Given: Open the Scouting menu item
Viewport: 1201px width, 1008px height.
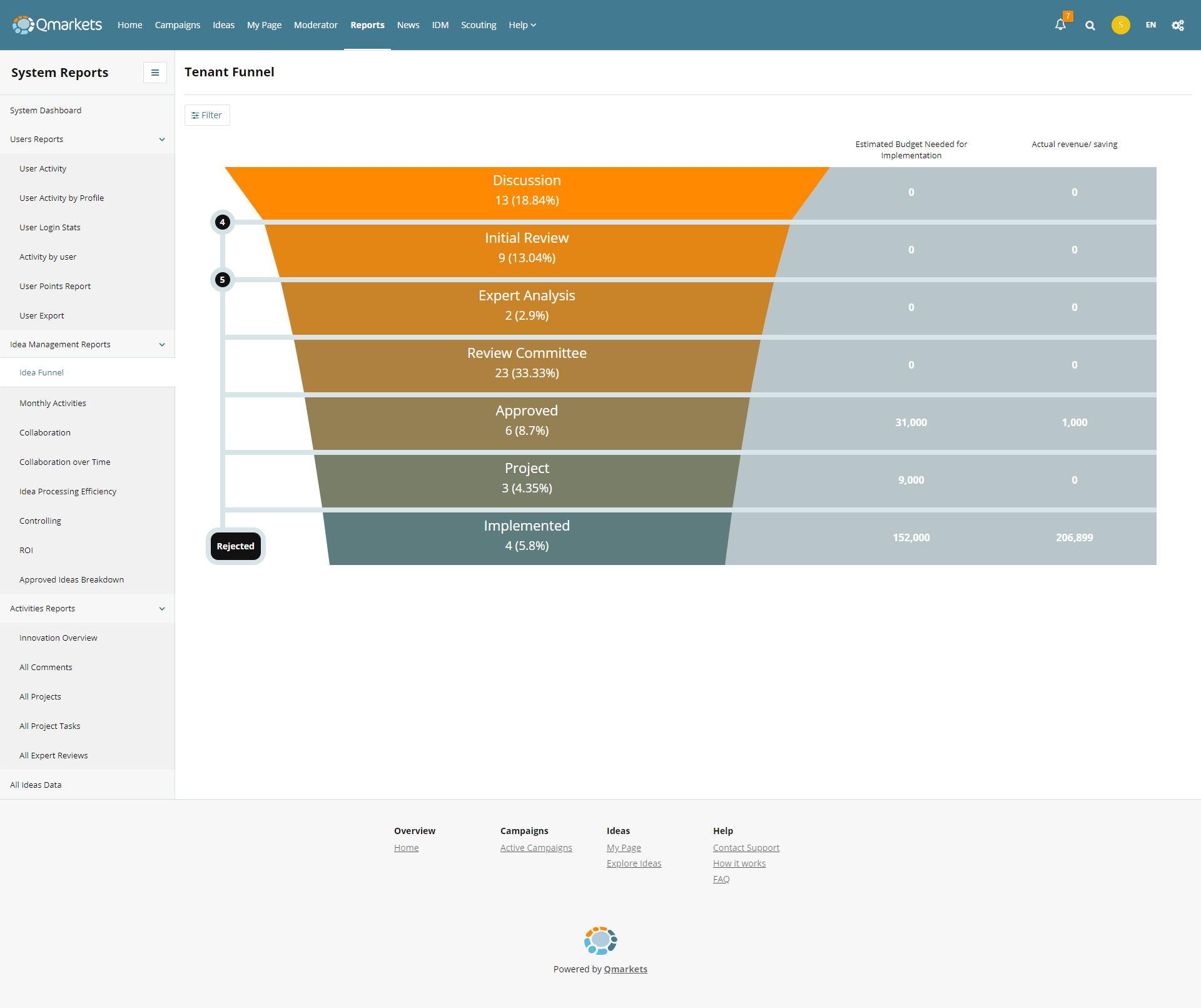Looking at the screenshot, I should tap(479, 25).
